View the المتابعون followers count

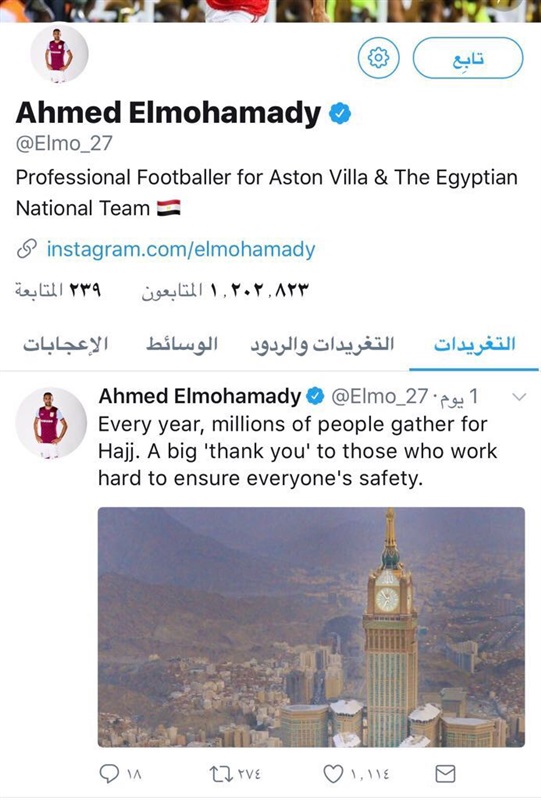[225, 290]
